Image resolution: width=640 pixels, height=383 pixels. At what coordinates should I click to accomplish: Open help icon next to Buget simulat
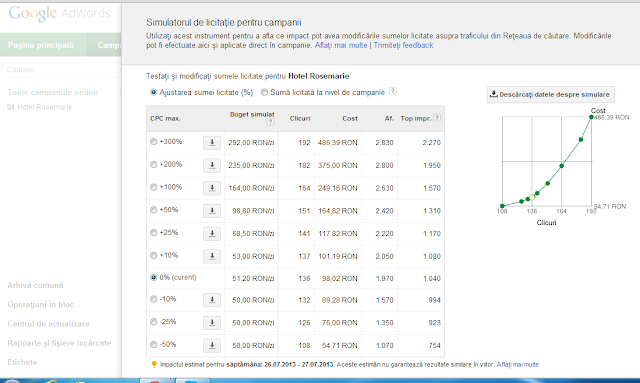click(270, 122)
